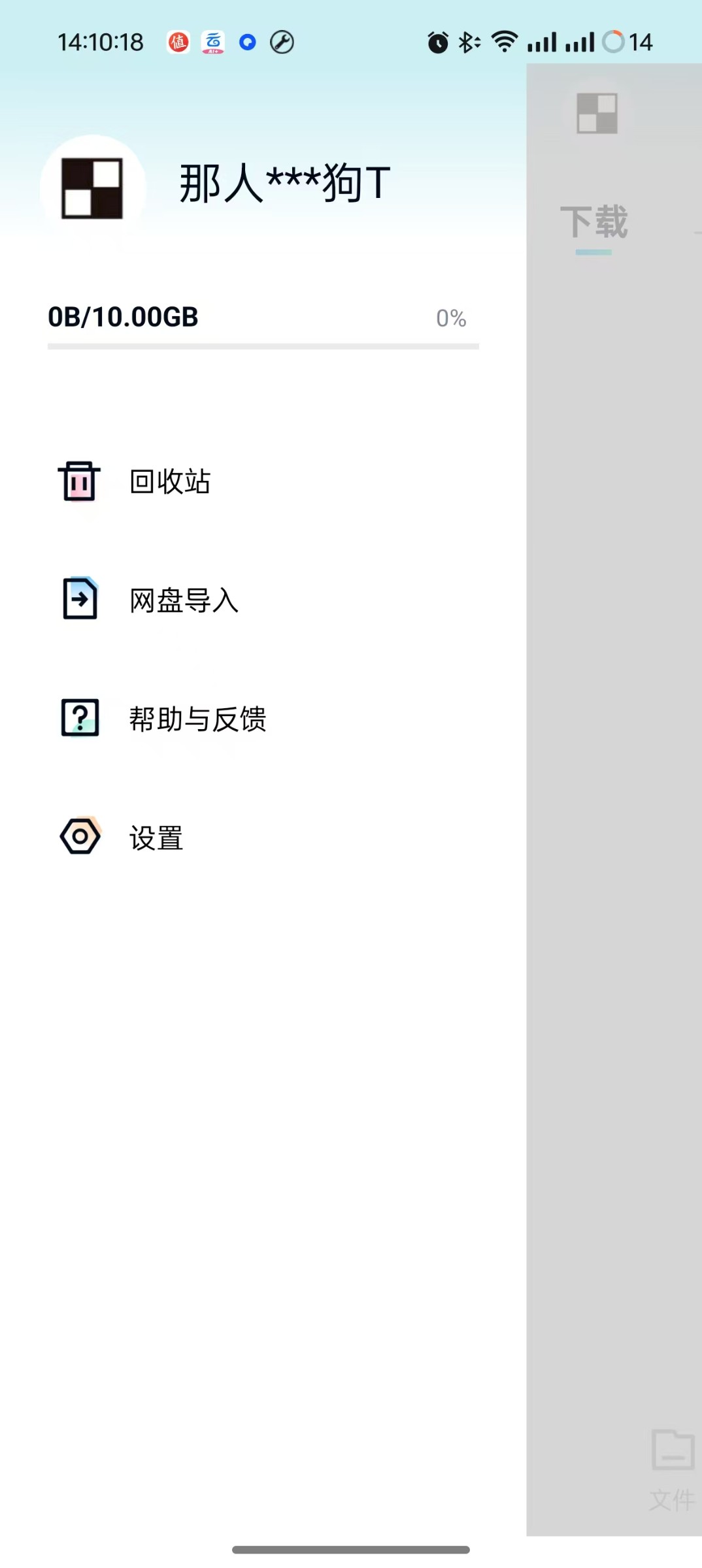Tap the question mark help icon
Image resolution: width=702 pixels, height=1568 pixels.
pyautogui.click(x=80, y=717)
